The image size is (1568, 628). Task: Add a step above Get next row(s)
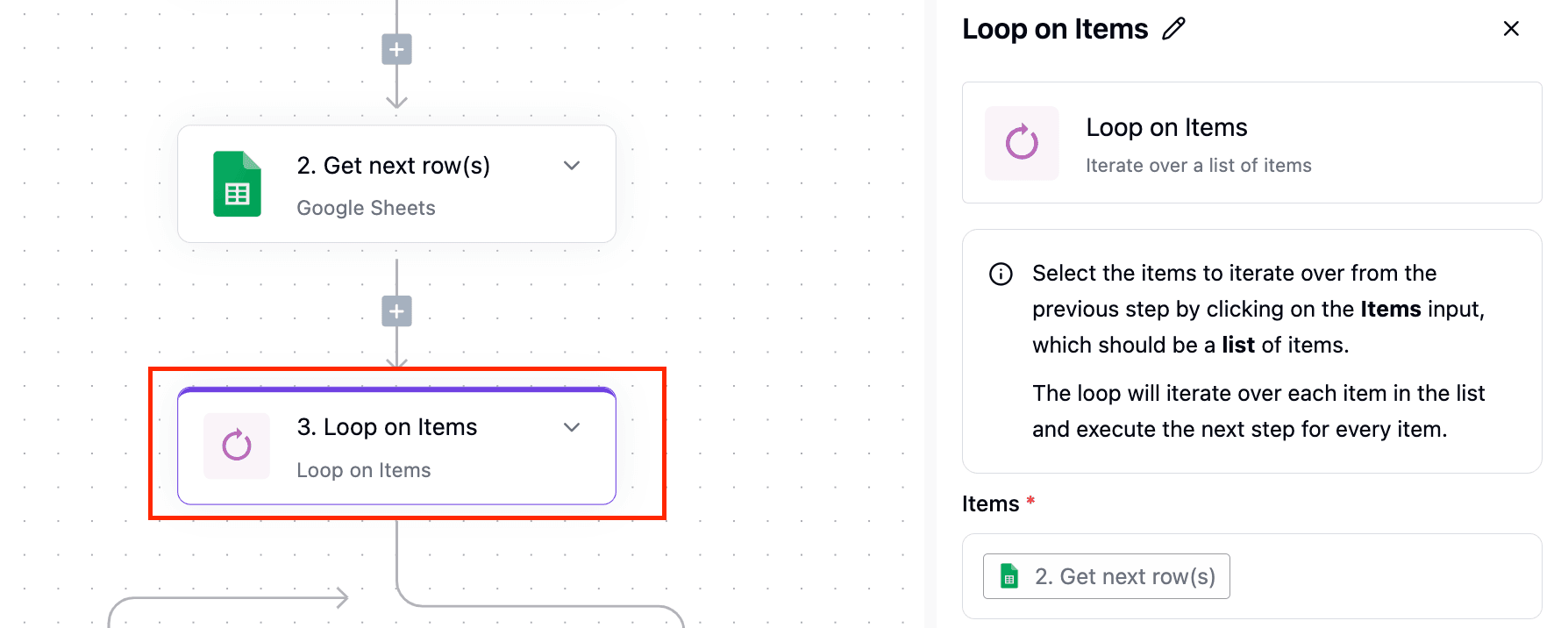pyautogui.click(x=396, y=49)
